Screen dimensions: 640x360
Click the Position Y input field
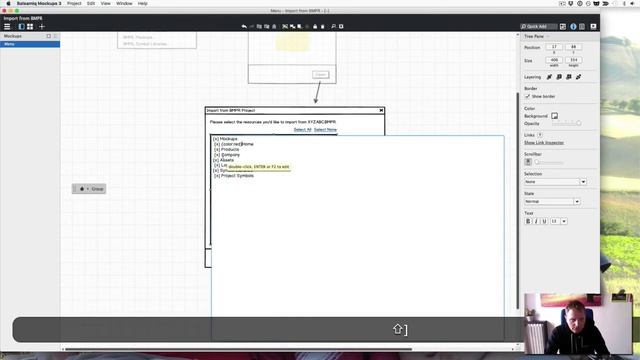pyautogui.click(x=573, y=47)
